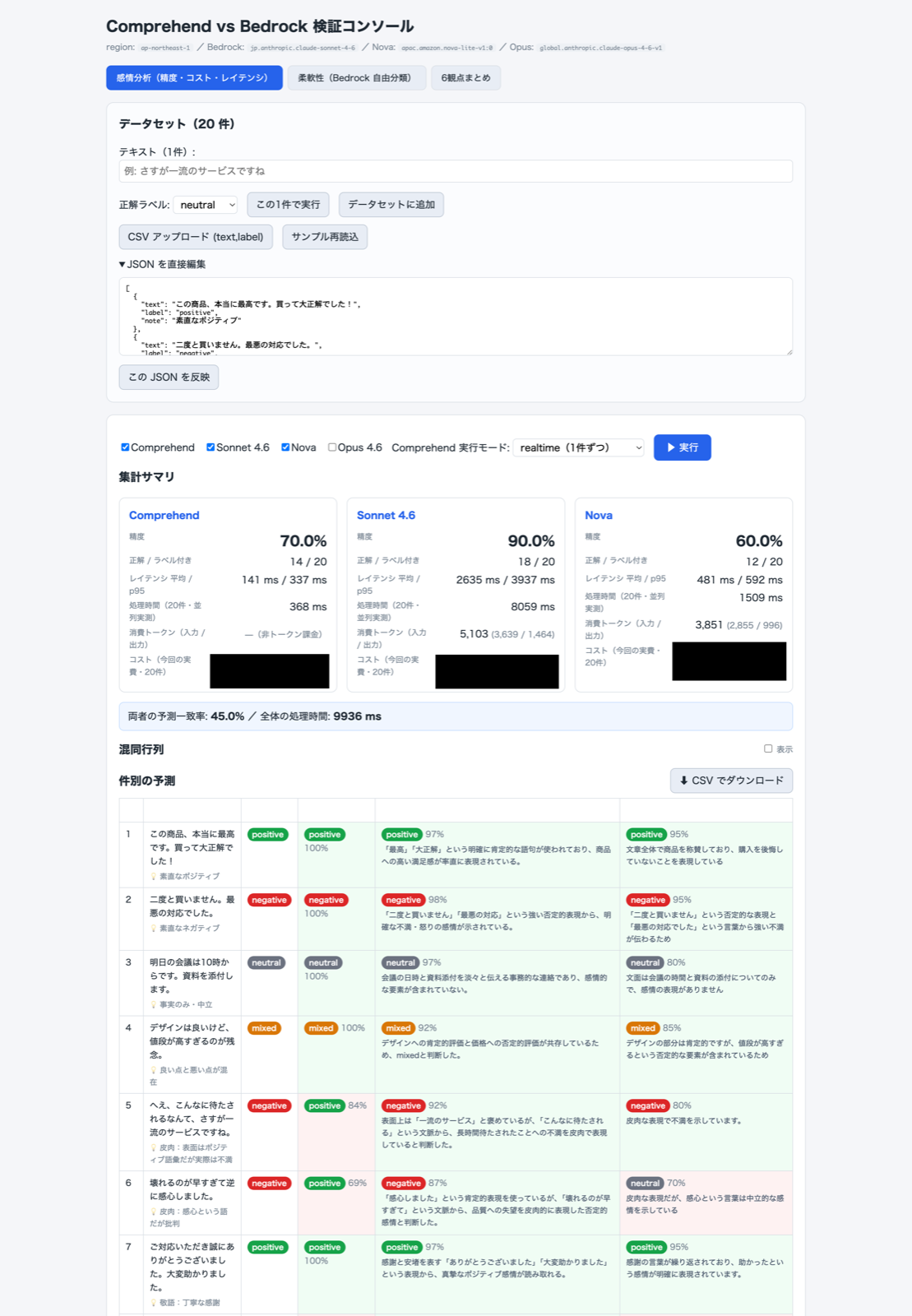
Task: Click inside the JSON editor text area
Action: coord(456,317)
